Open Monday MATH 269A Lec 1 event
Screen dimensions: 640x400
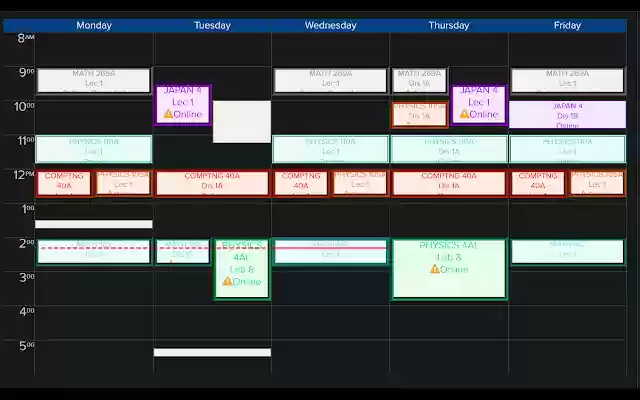[x=94, y=81]
